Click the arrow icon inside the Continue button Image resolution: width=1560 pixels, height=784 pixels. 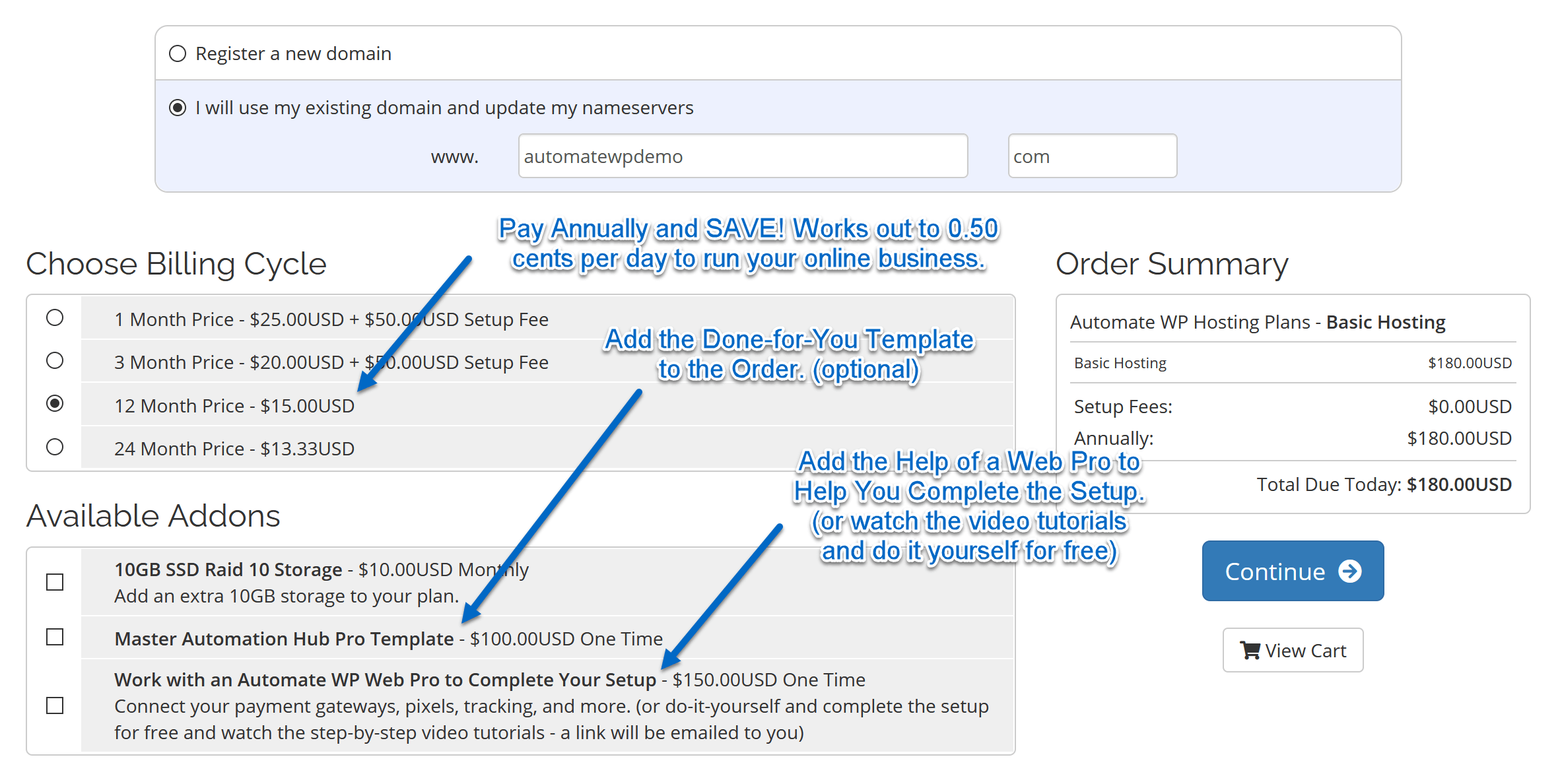(x=1349, y=572)
